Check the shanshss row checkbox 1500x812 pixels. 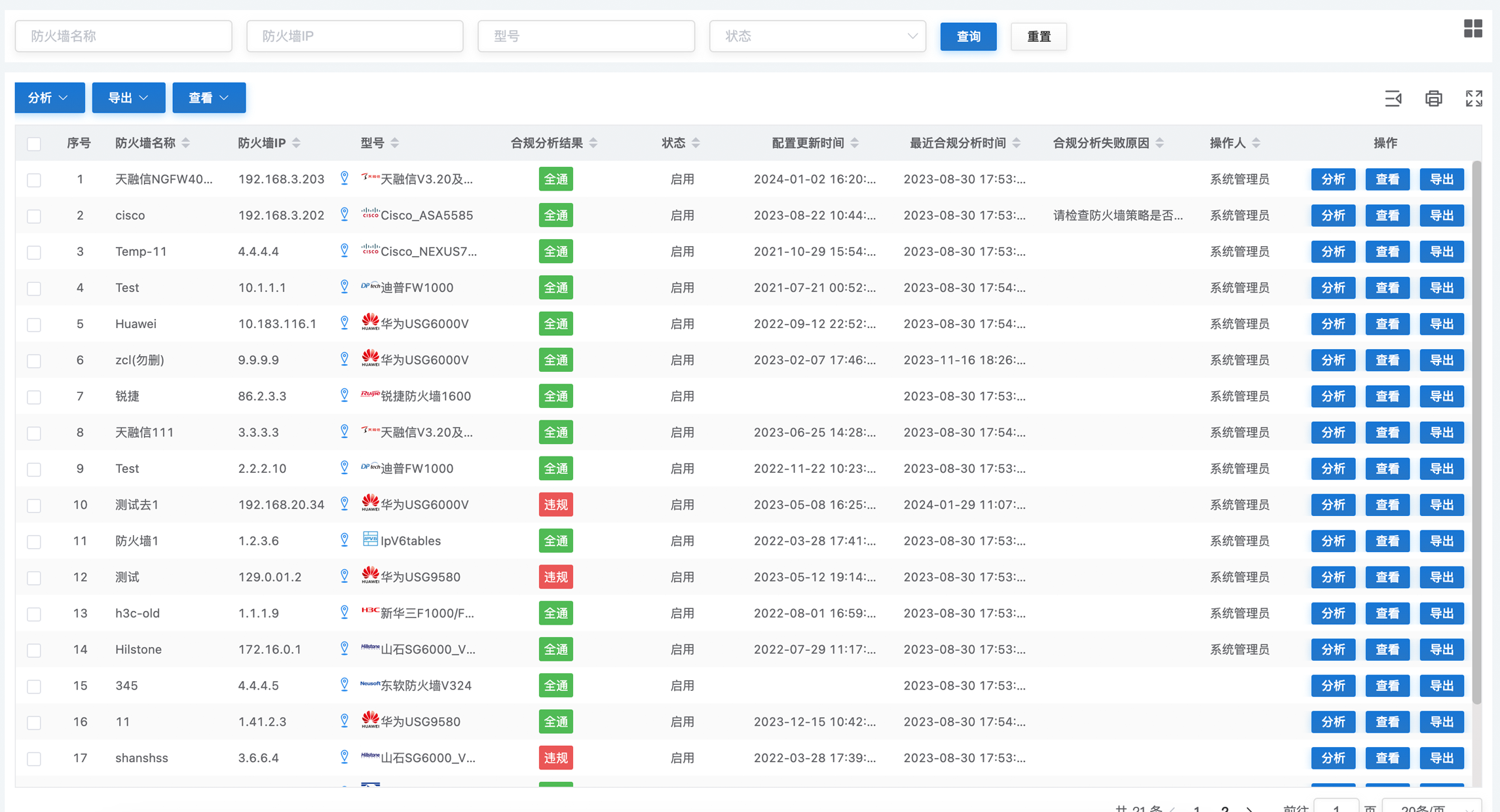(34, 758)
